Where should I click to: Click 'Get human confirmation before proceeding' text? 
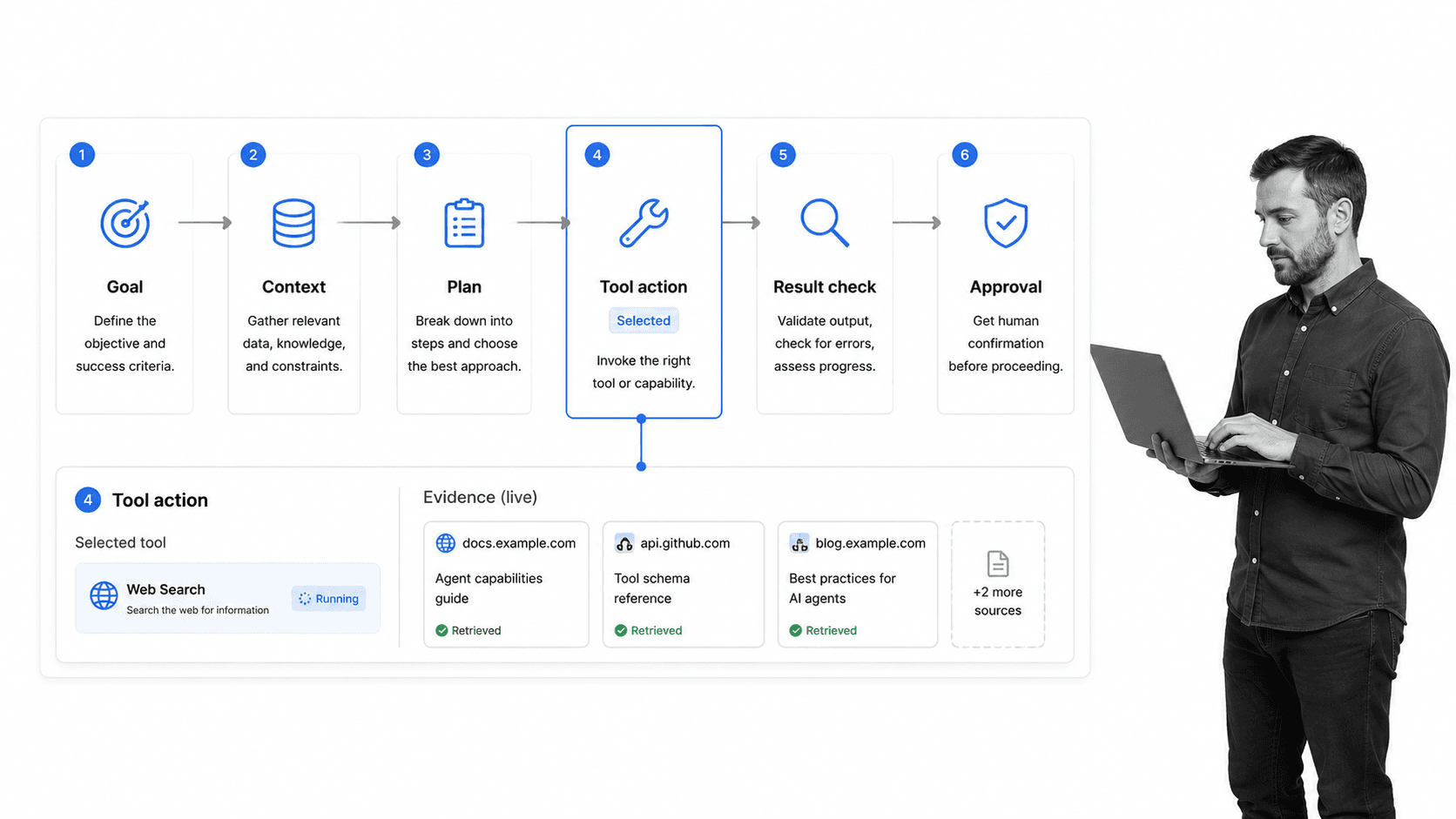(x=1006, y=344)
